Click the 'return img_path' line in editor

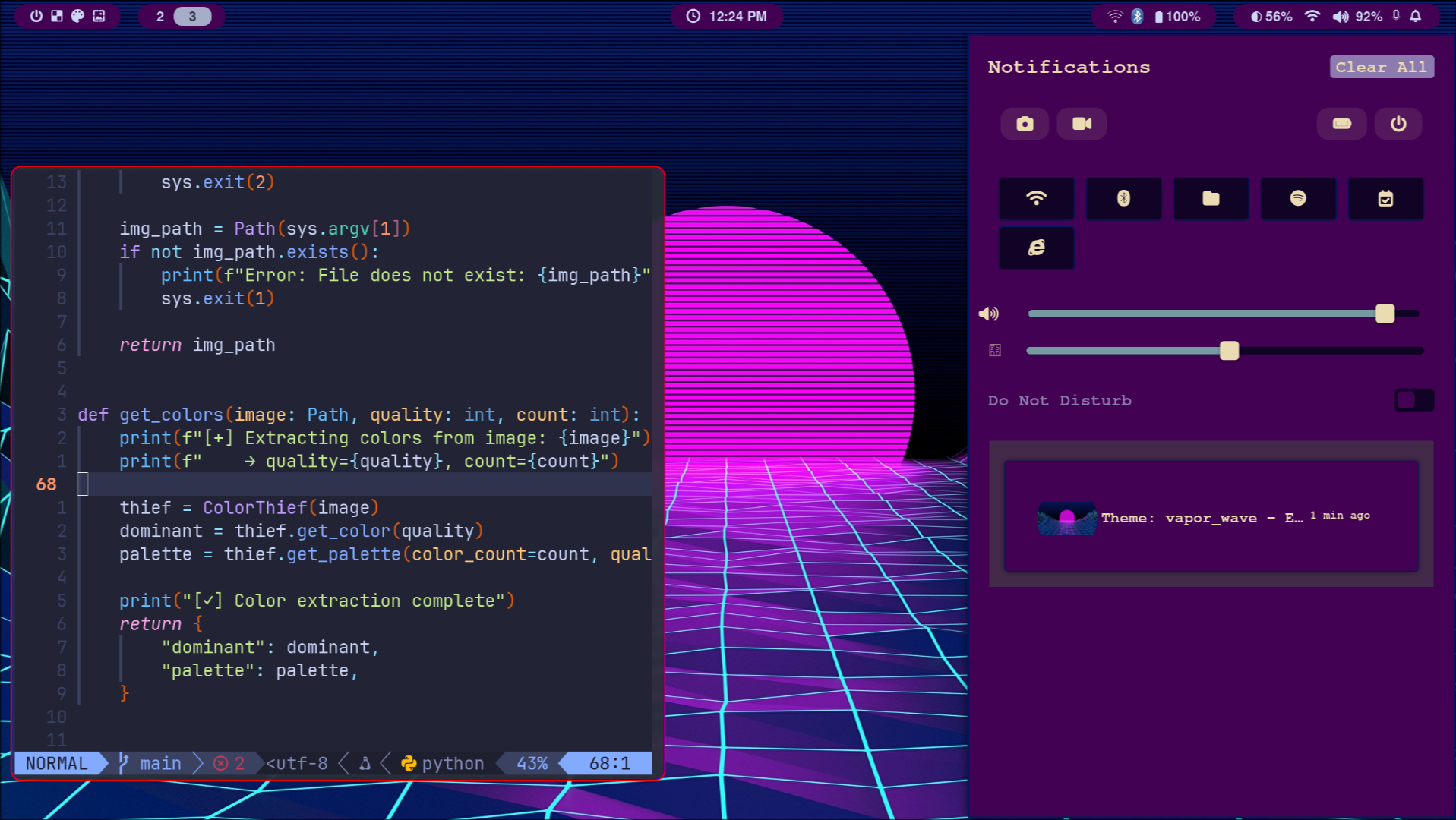197,345
